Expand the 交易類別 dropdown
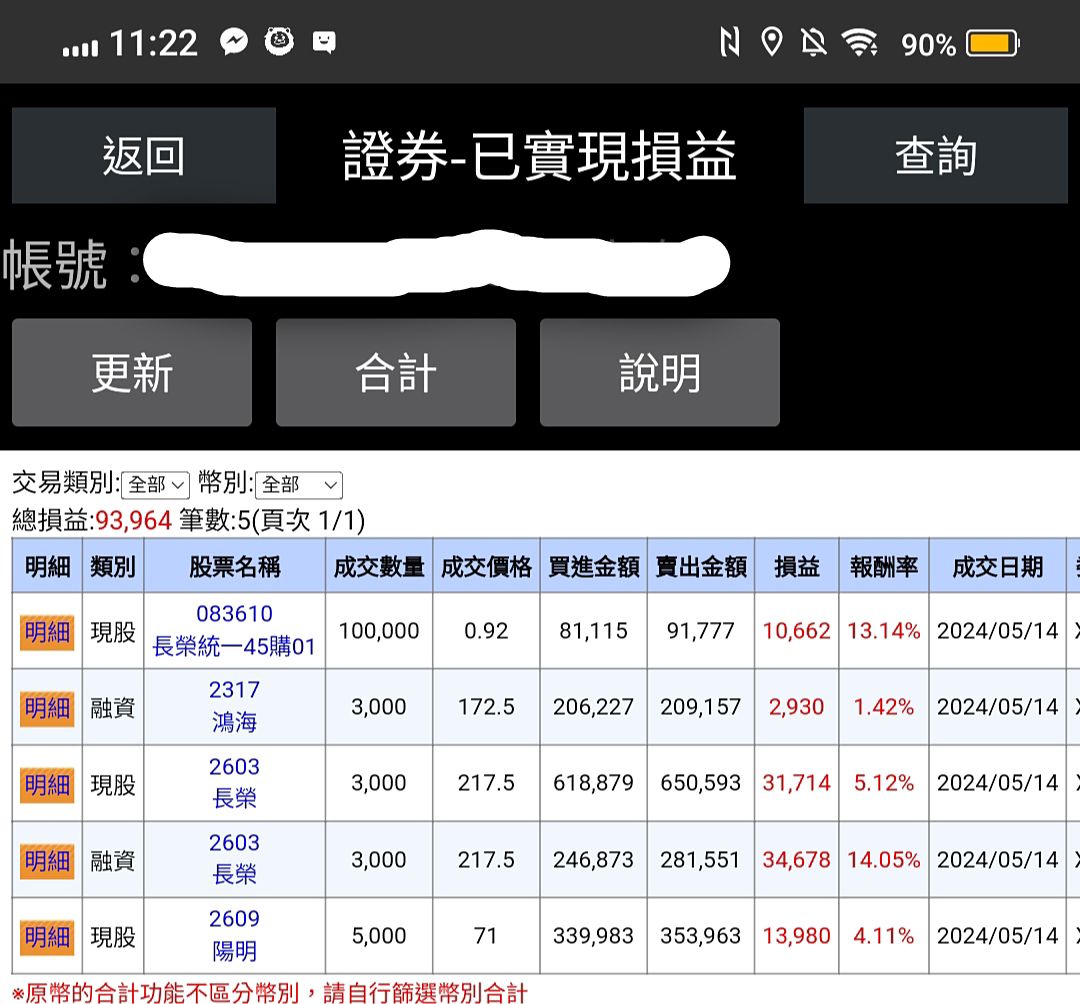1080x1004 pixels. [156, 485]
